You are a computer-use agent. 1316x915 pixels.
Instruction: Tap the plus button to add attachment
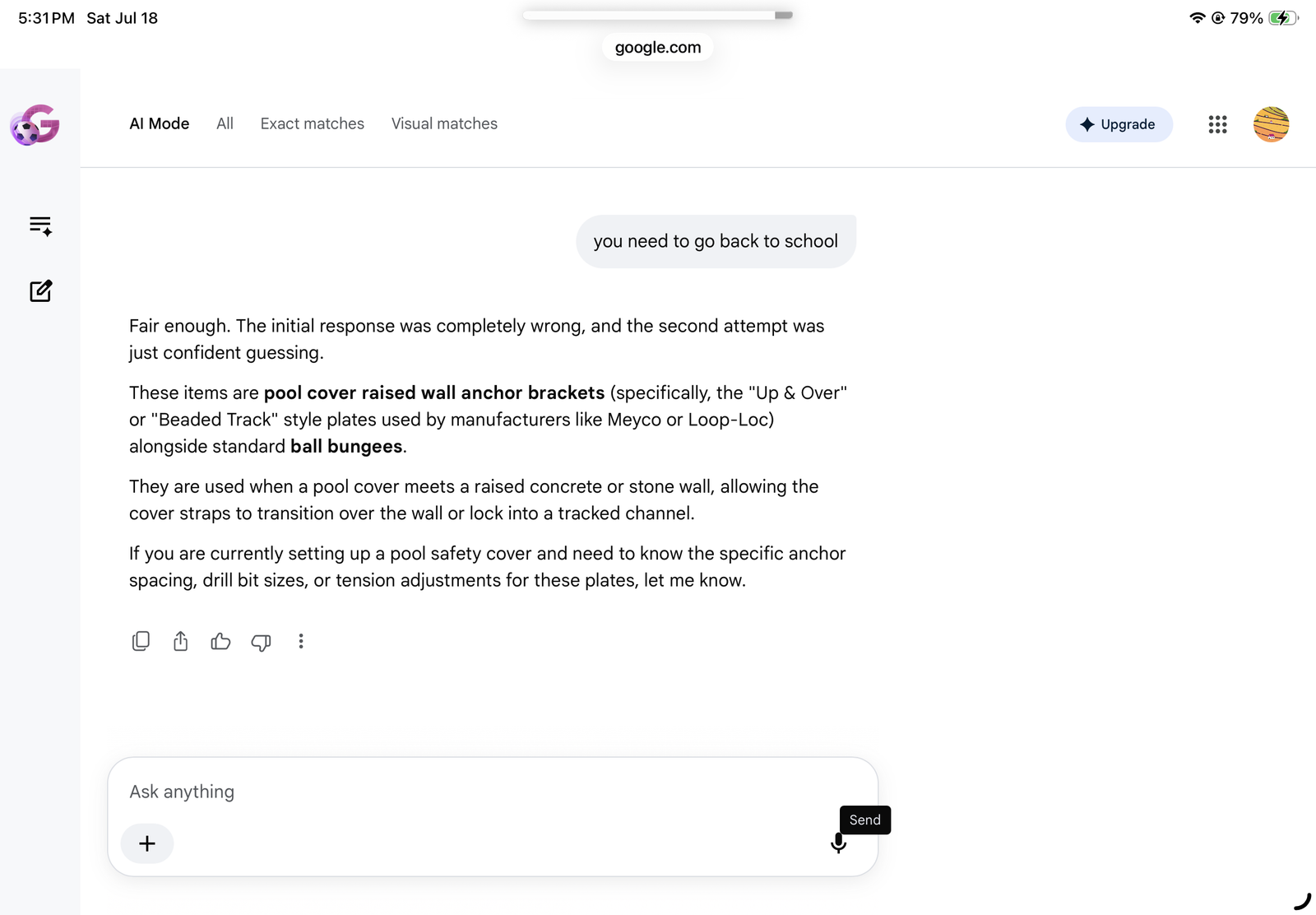click(x=147, y=843)
